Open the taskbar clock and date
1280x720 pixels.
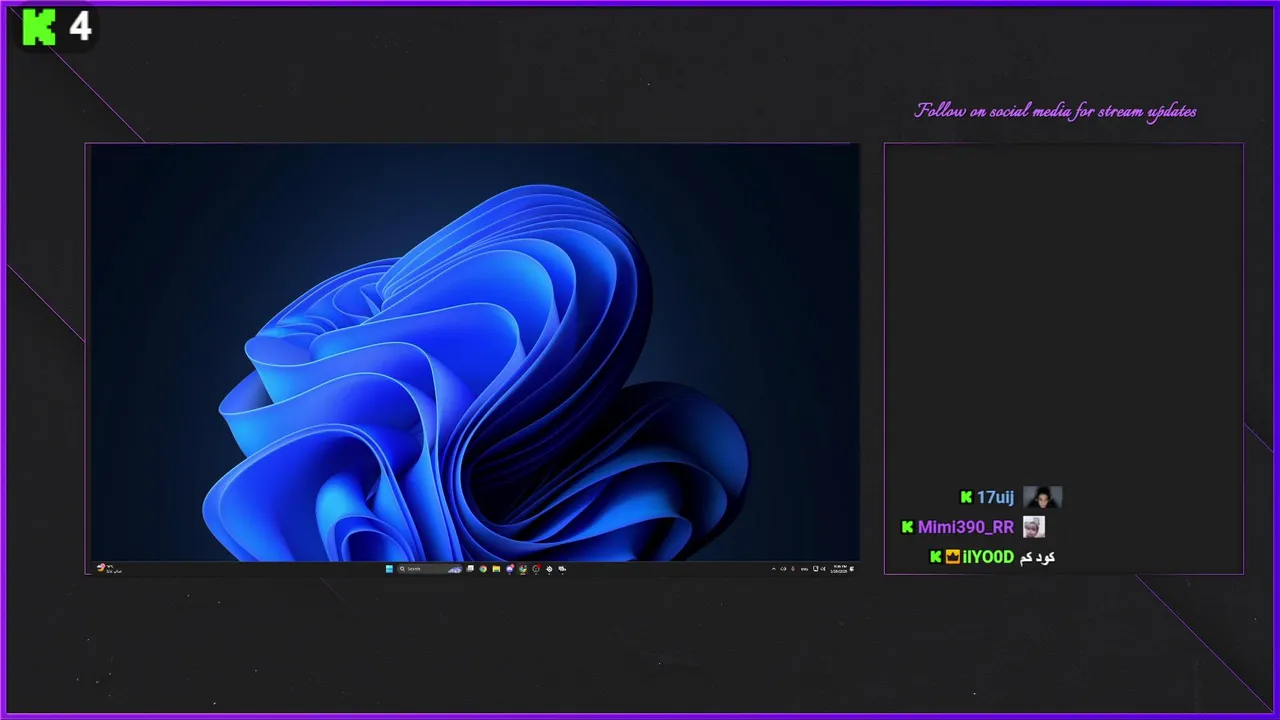[x=839, y=569]
